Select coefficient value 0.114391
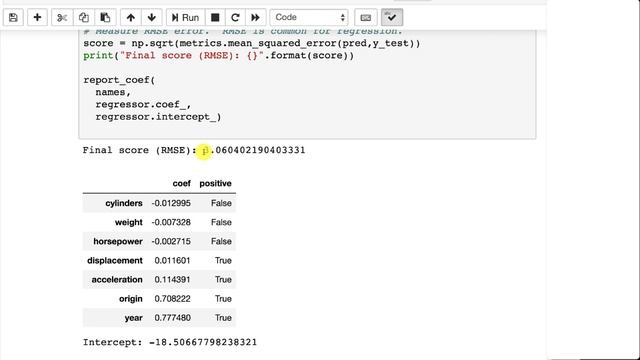Image resolution: width=640 pixels, height=360 pixels. pos(172,280)
